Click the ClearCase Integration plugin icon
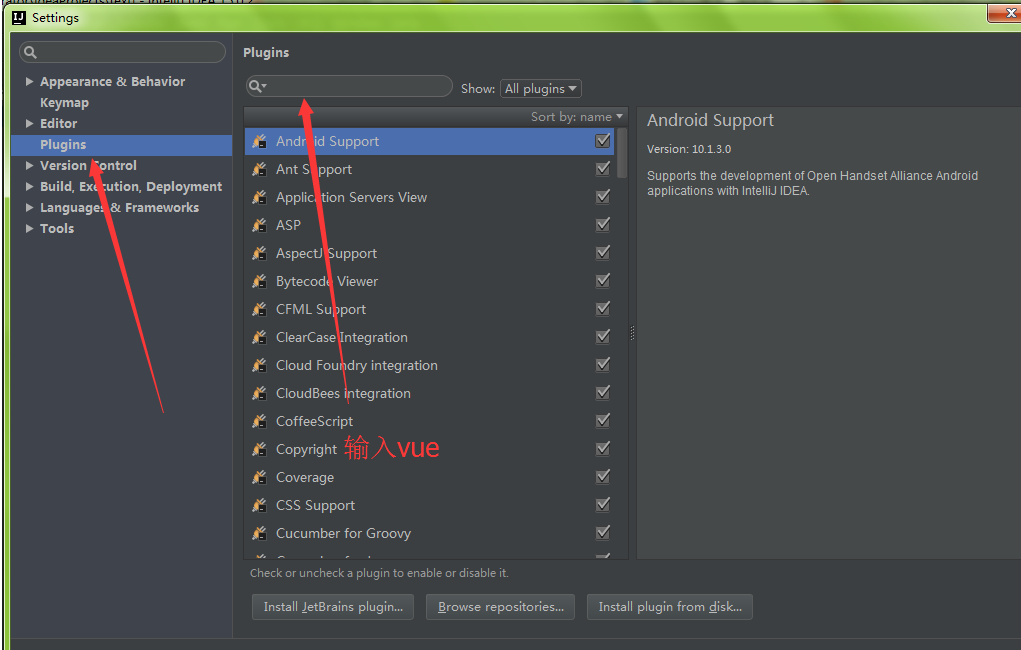The width and height of the screenshot is (1021, 650). point(259,337)
